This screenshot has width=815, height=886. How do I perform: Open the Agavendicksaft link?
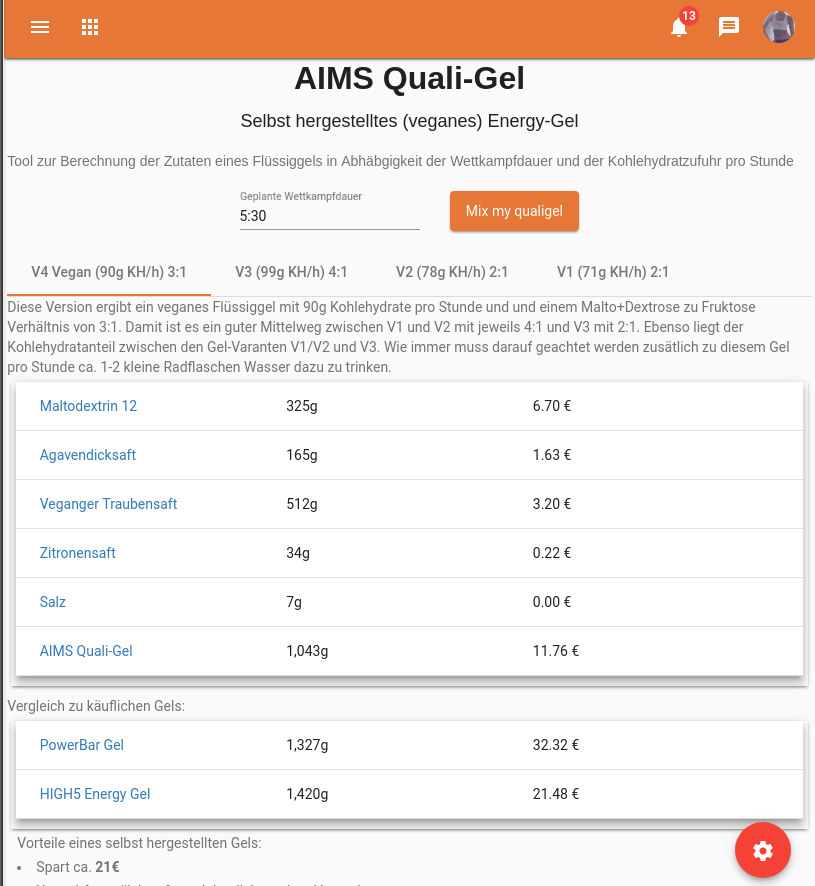pyautogui.click(x=88, y=455)
